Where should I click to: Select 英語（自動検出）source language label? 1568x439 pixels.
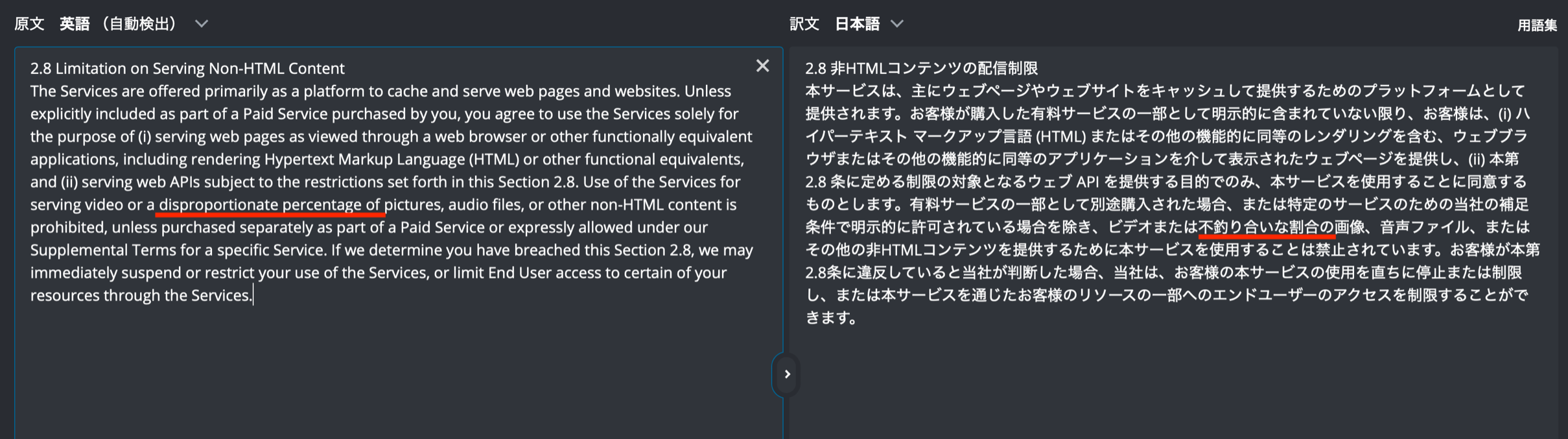(118, 24)
